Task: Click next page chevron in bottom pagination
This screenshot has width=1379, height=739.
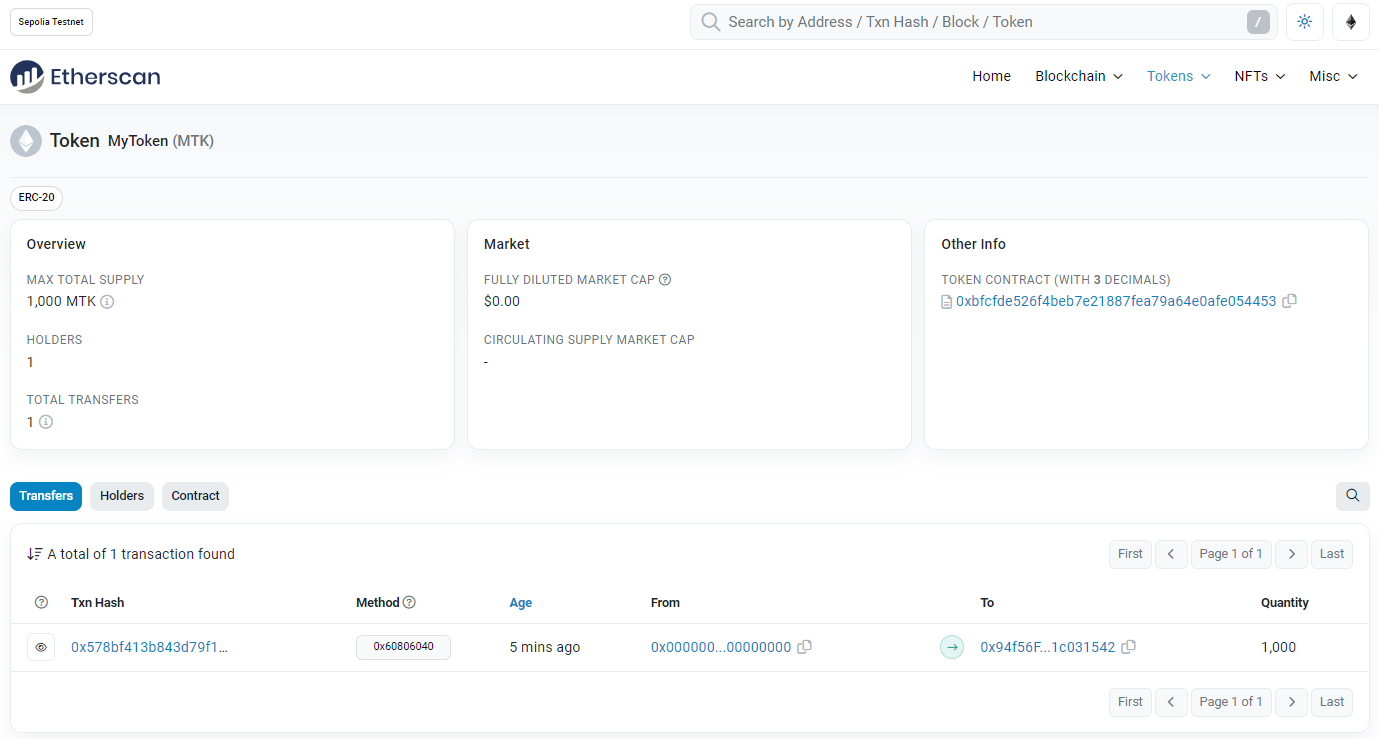Action: (1292, 702)
